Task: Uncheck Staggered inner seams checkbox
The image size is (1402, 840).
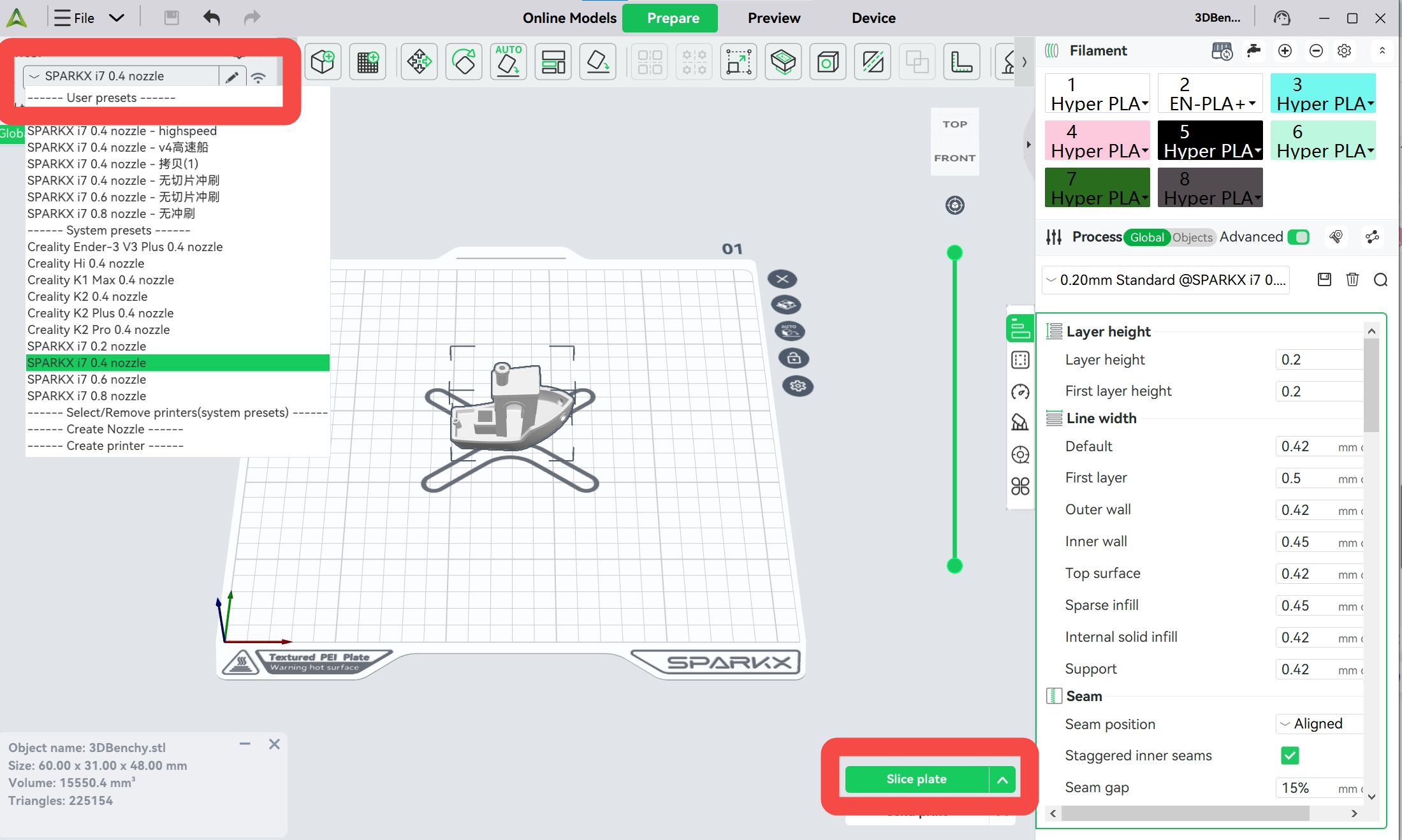Action: pos(1290,755)
